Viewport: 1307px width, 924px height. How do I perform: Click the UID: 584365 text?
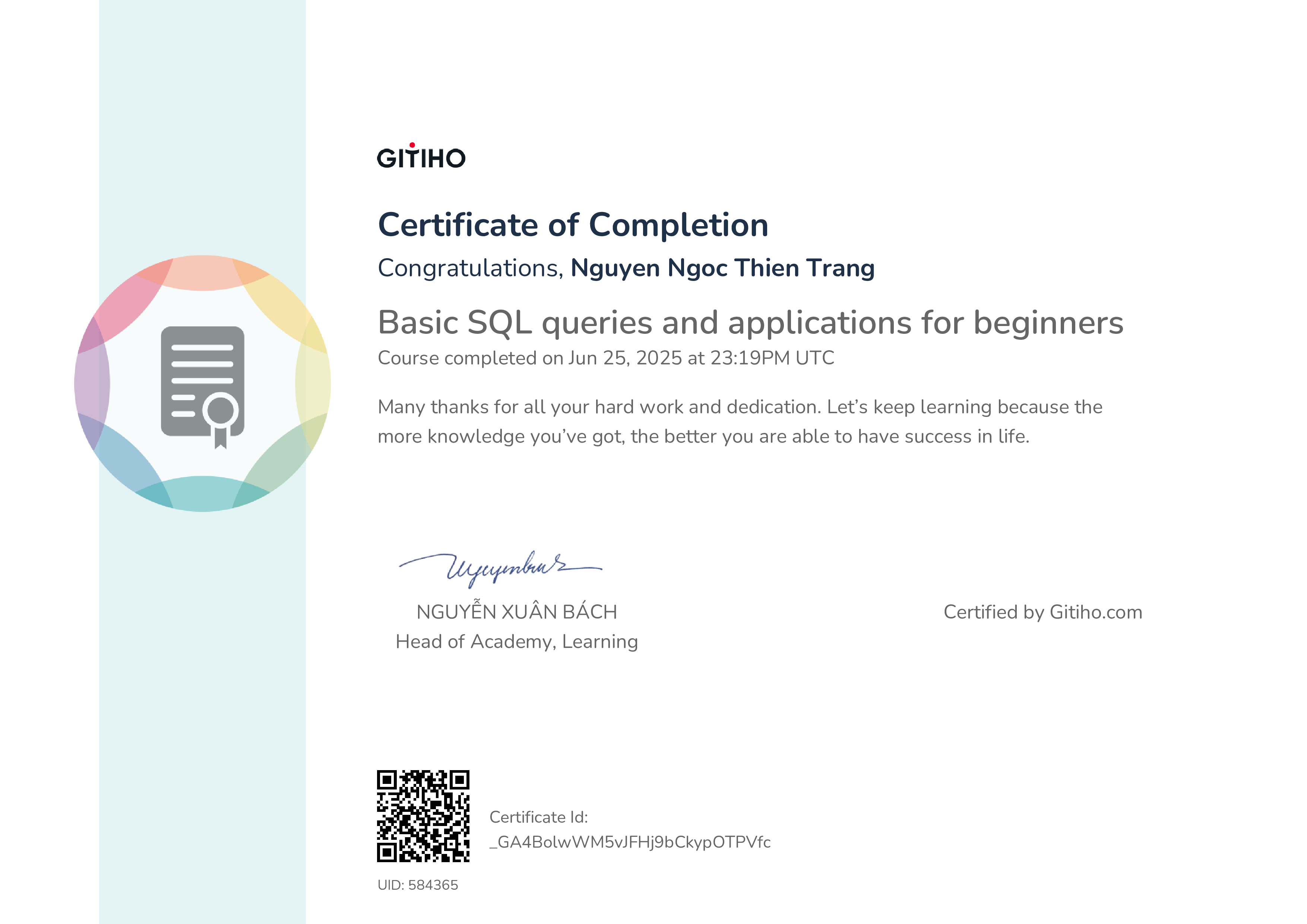click(x=417, y=885)
